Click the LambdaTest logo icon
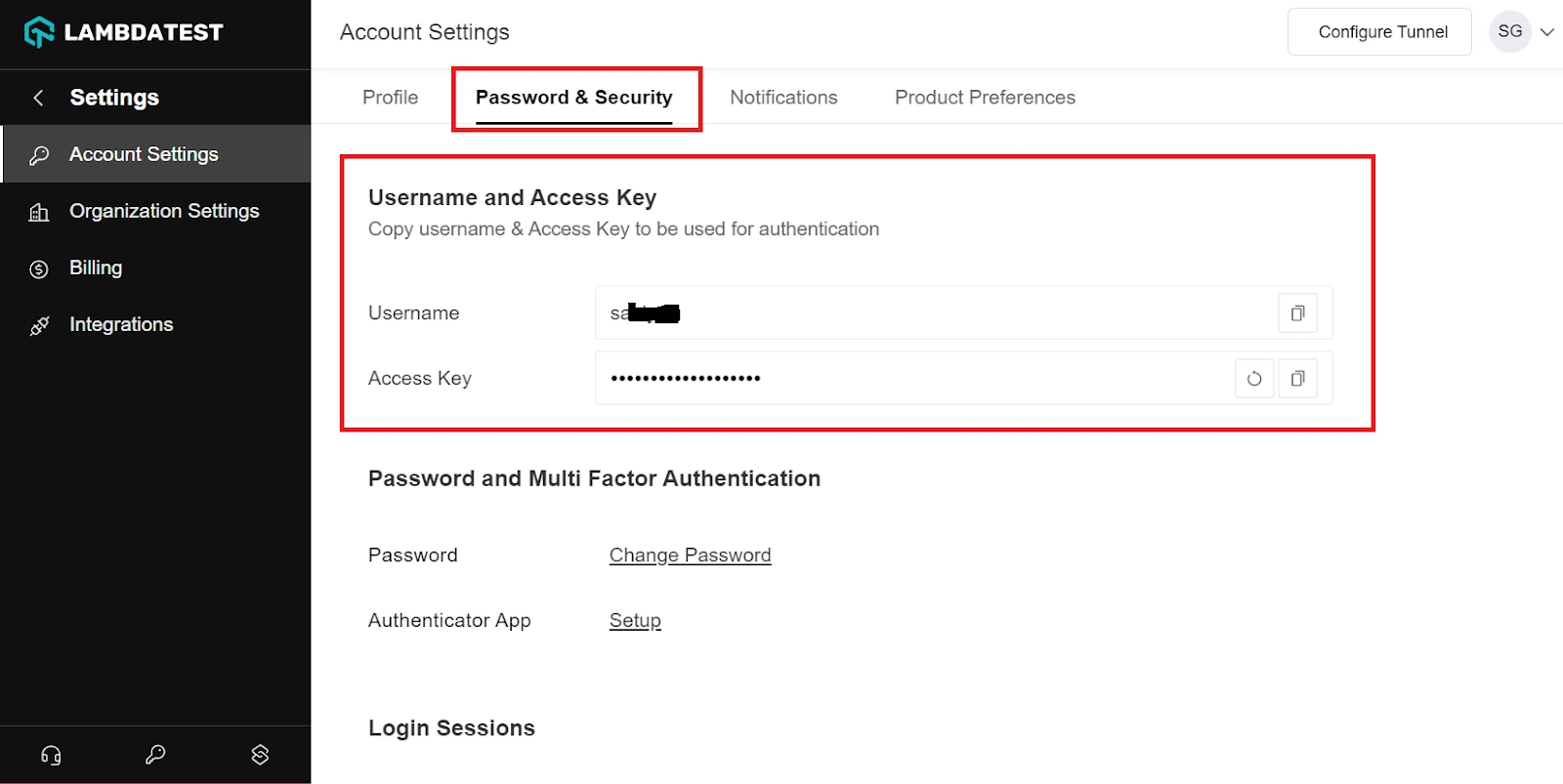The width and height of the screenshot is (1563, 784). [39, 32]
